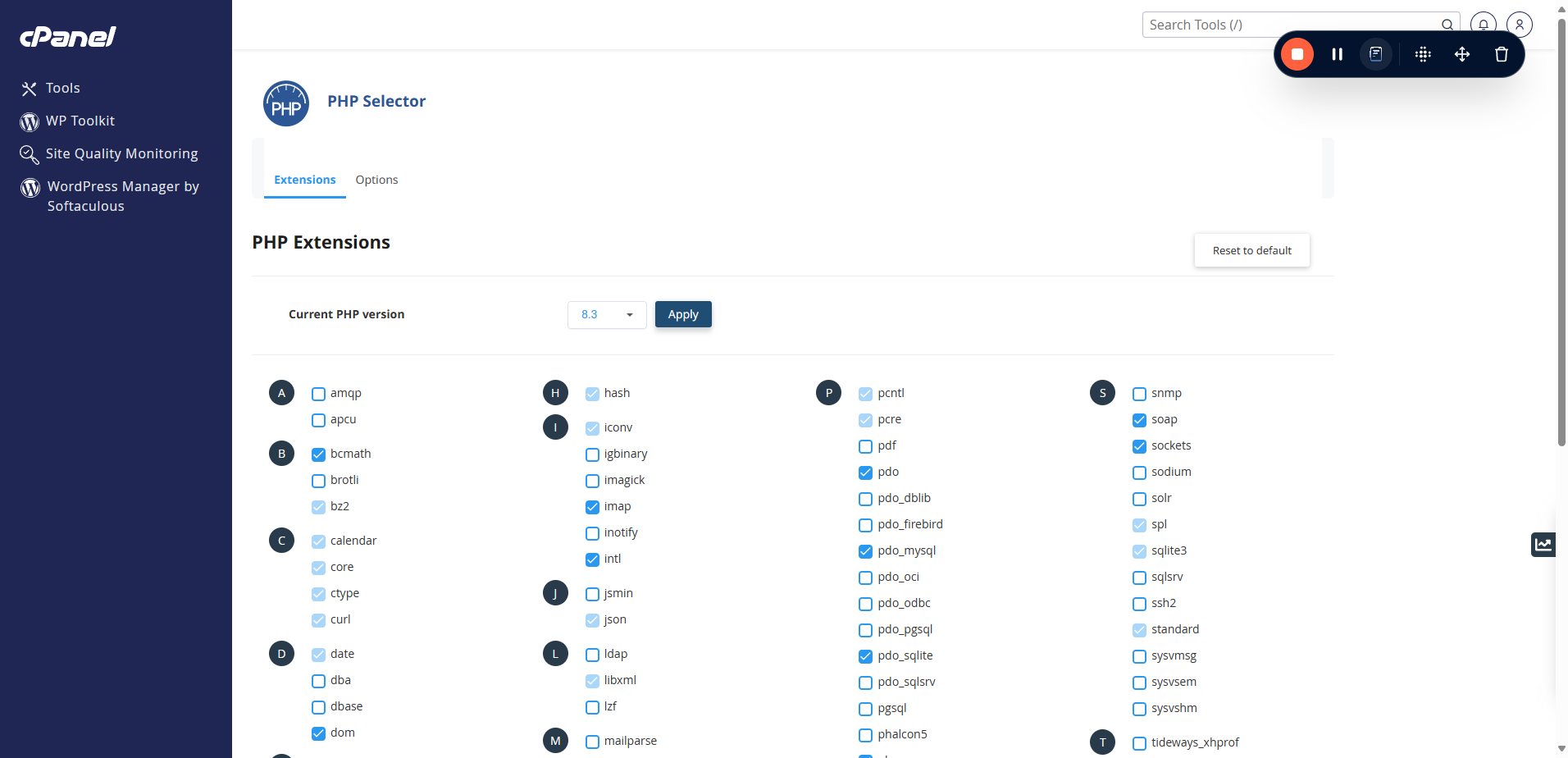Click the PHP Selector logo icon

pyautogui.click(x=286, y=103)
